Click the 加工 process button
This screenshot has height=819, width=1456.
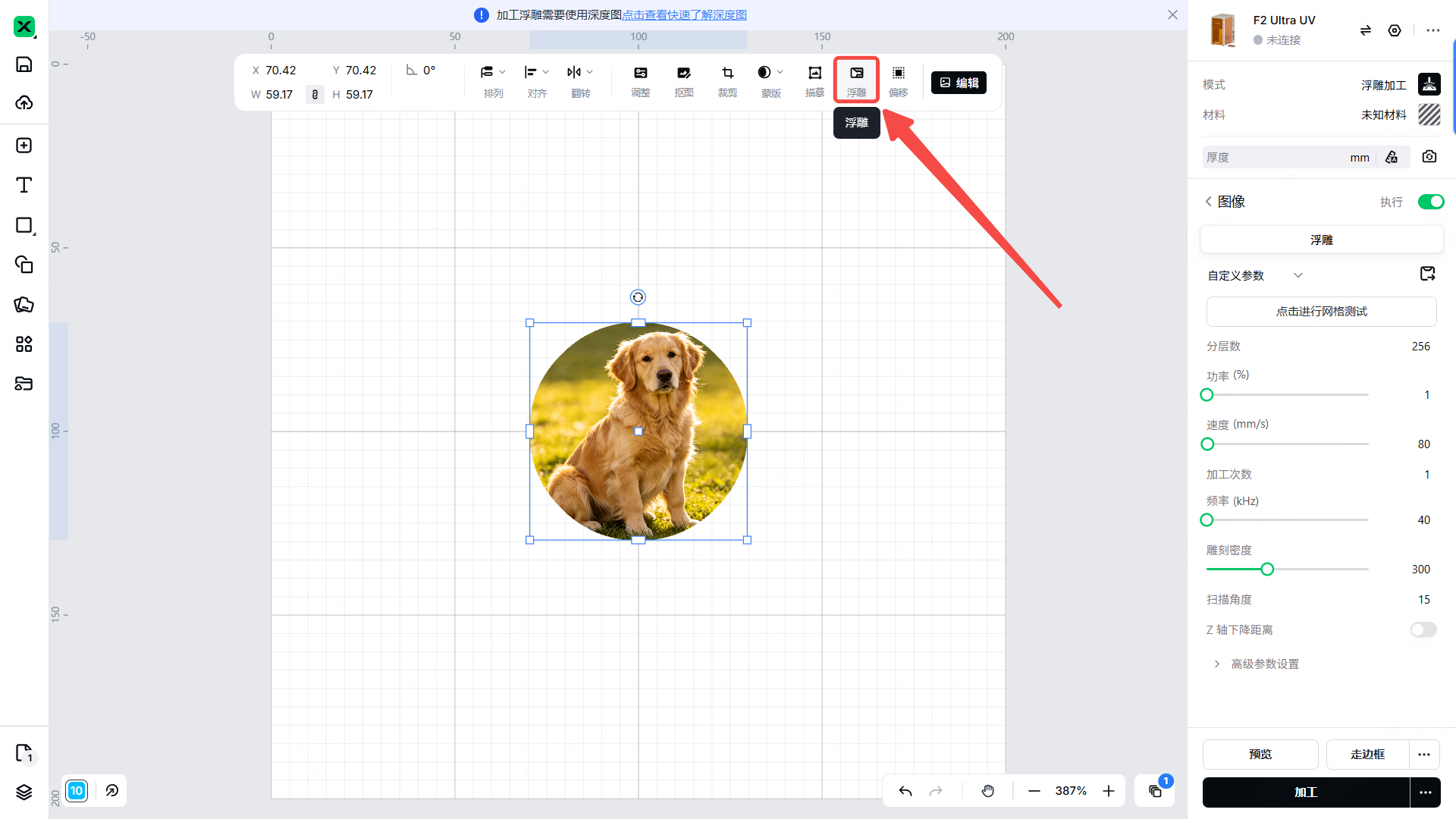1306,792
